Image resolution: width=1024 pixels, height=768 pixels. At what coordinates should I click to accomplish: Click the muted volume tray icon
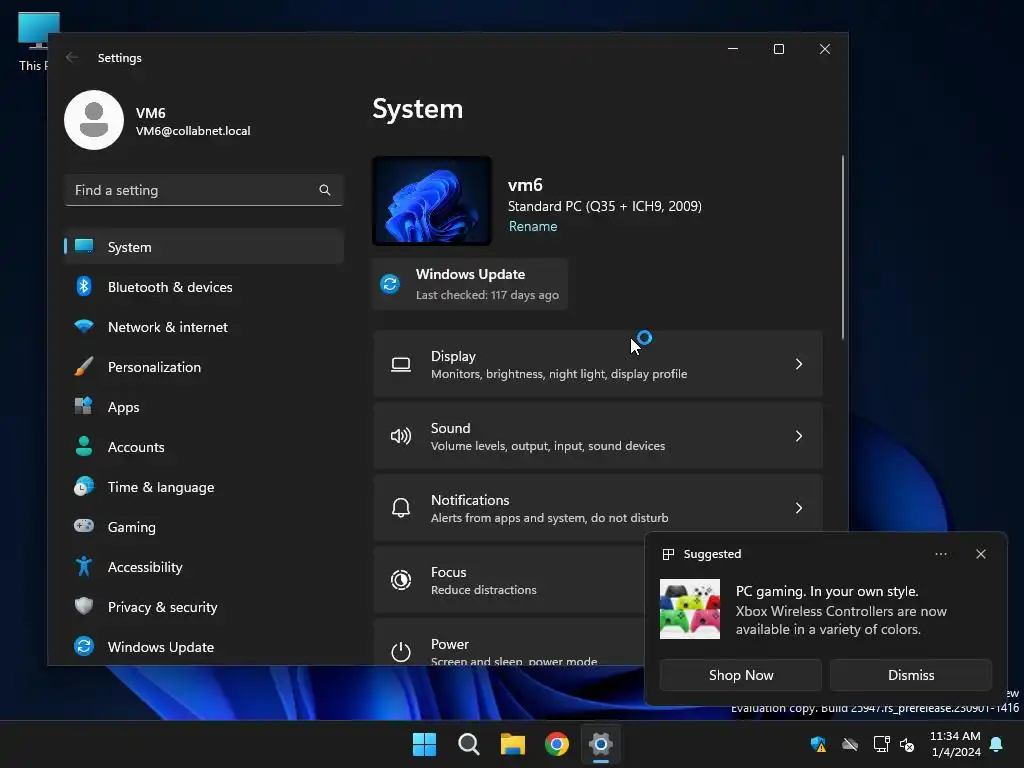pos(907,744)
